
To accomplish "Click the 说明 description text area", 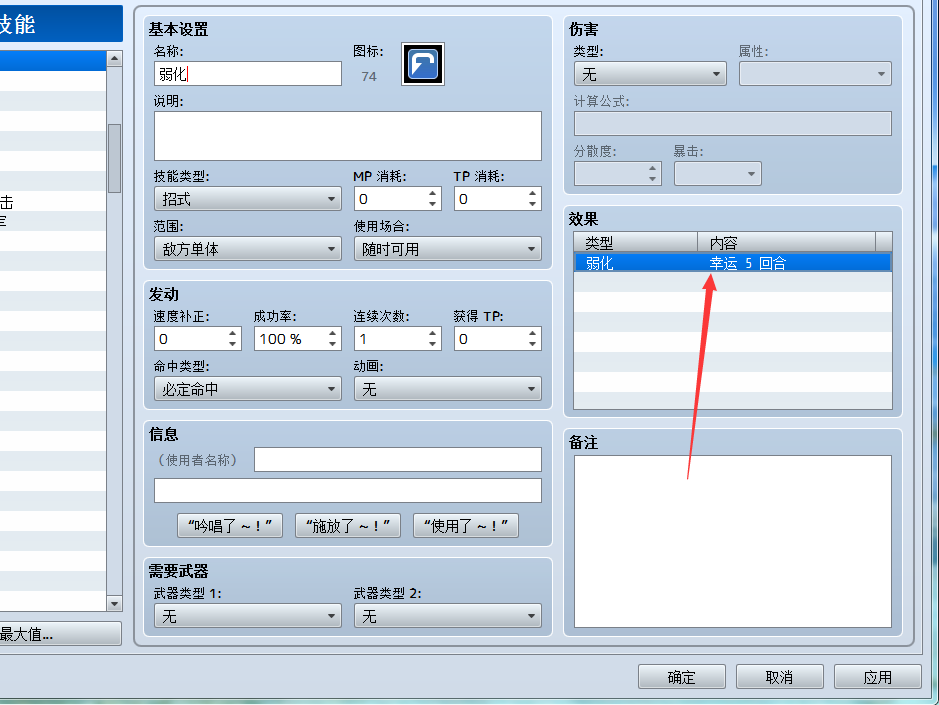I will (347, 136).
